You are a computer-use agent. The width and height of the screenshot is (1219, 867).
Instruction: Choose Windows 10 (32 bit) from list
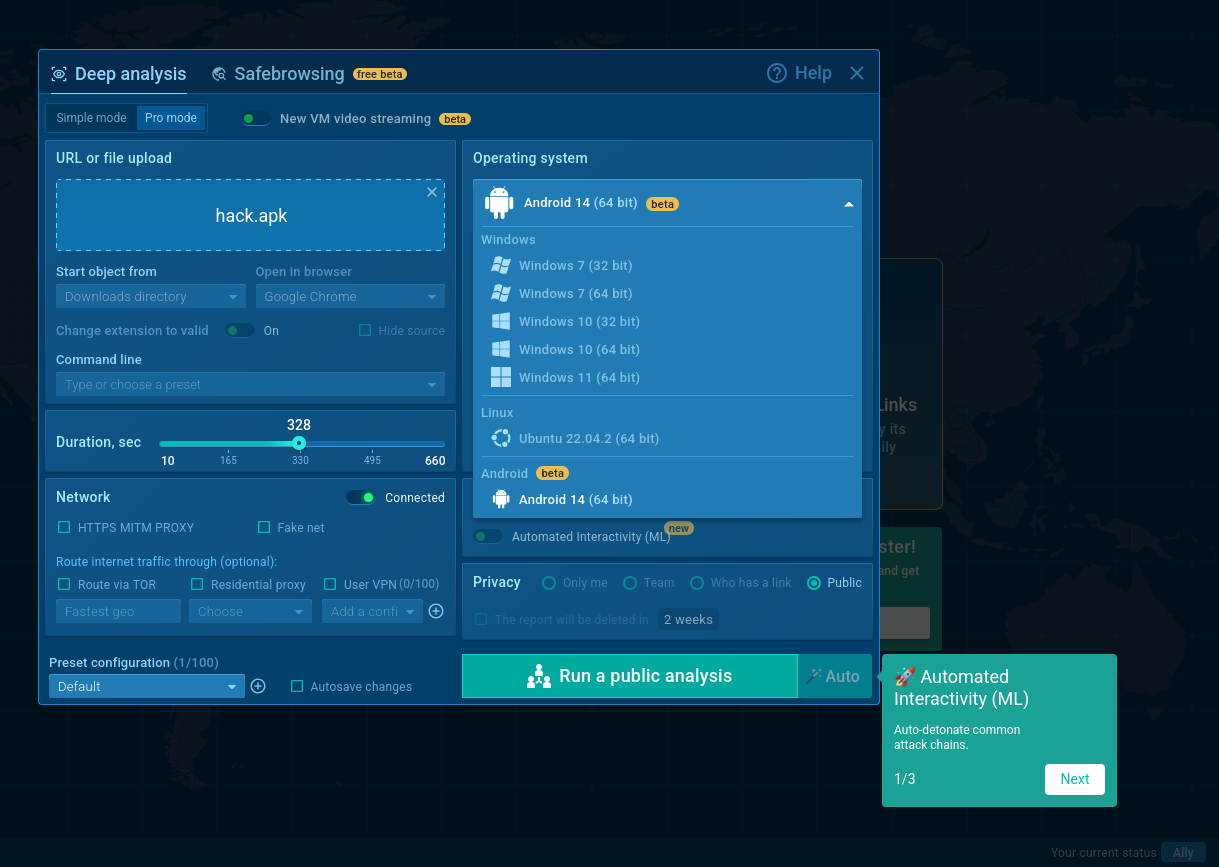click(x=667, y=321)
